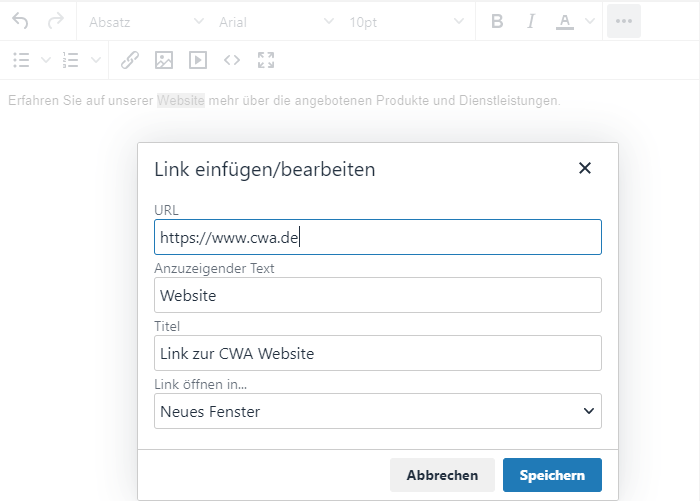Click the insert link chain icon

tap(129, 60)
